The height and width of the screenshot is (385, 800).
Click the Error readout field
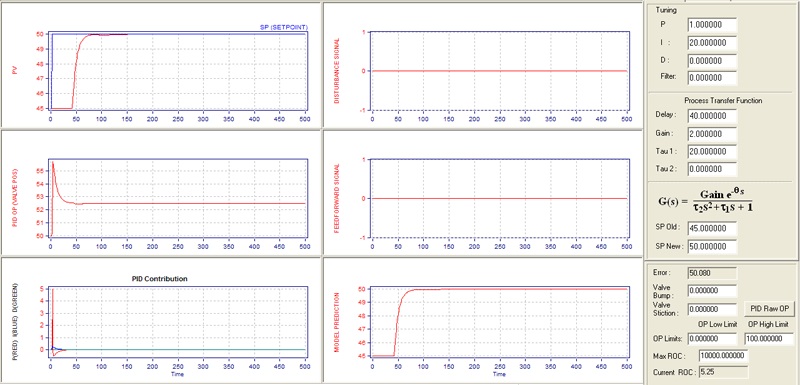(712, 273)
